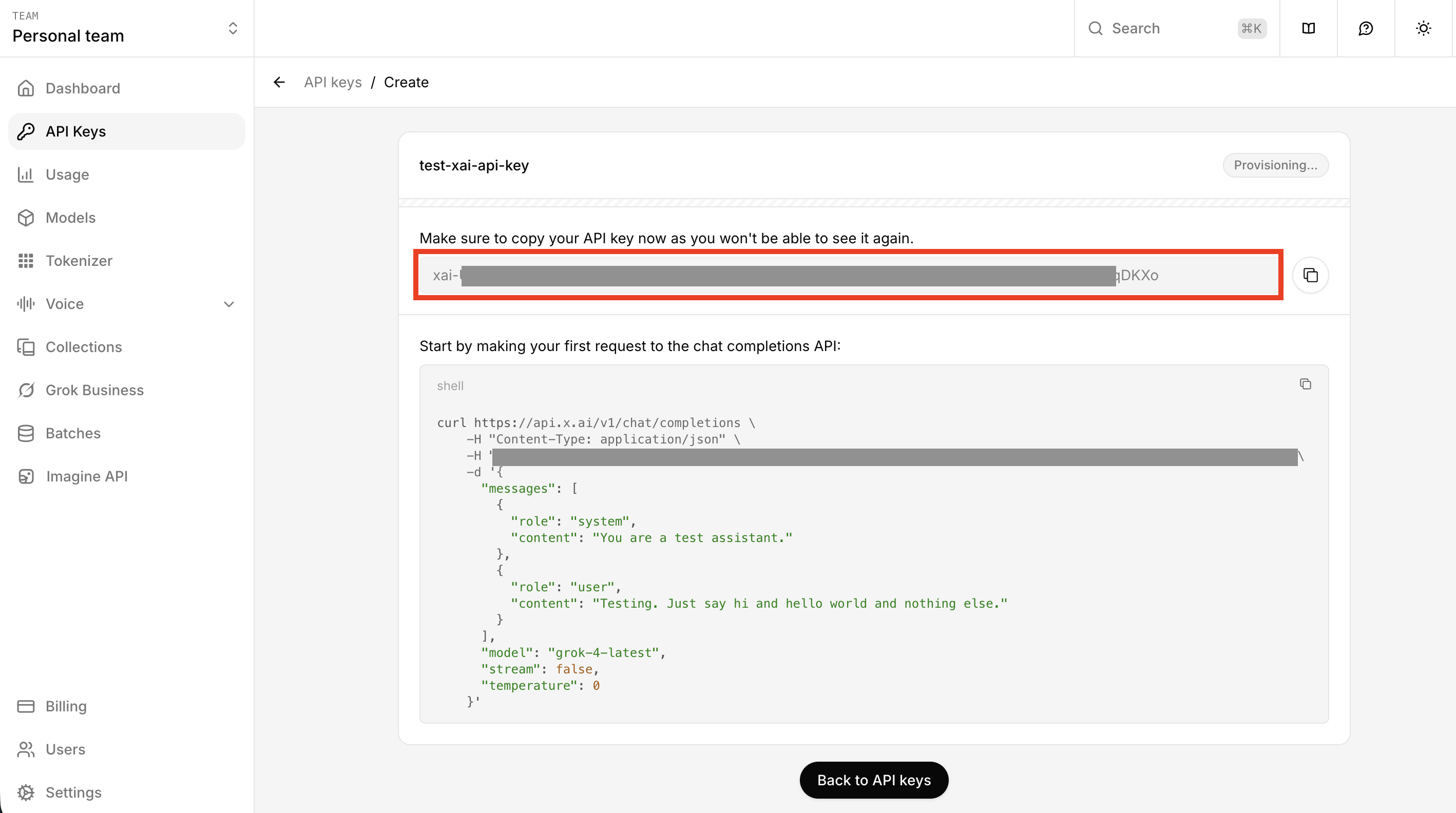Click the generated API key text field
The width and height of the screenshot is (1456, 813).
point(848,275)
